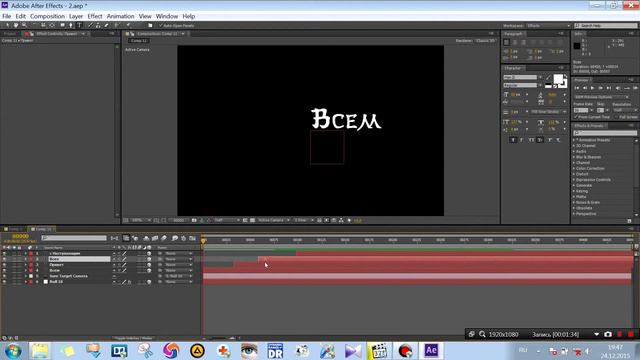Expand the Null 16 layer properties
Viewport: 640px width, 360px height.
[x=26, y=282]
